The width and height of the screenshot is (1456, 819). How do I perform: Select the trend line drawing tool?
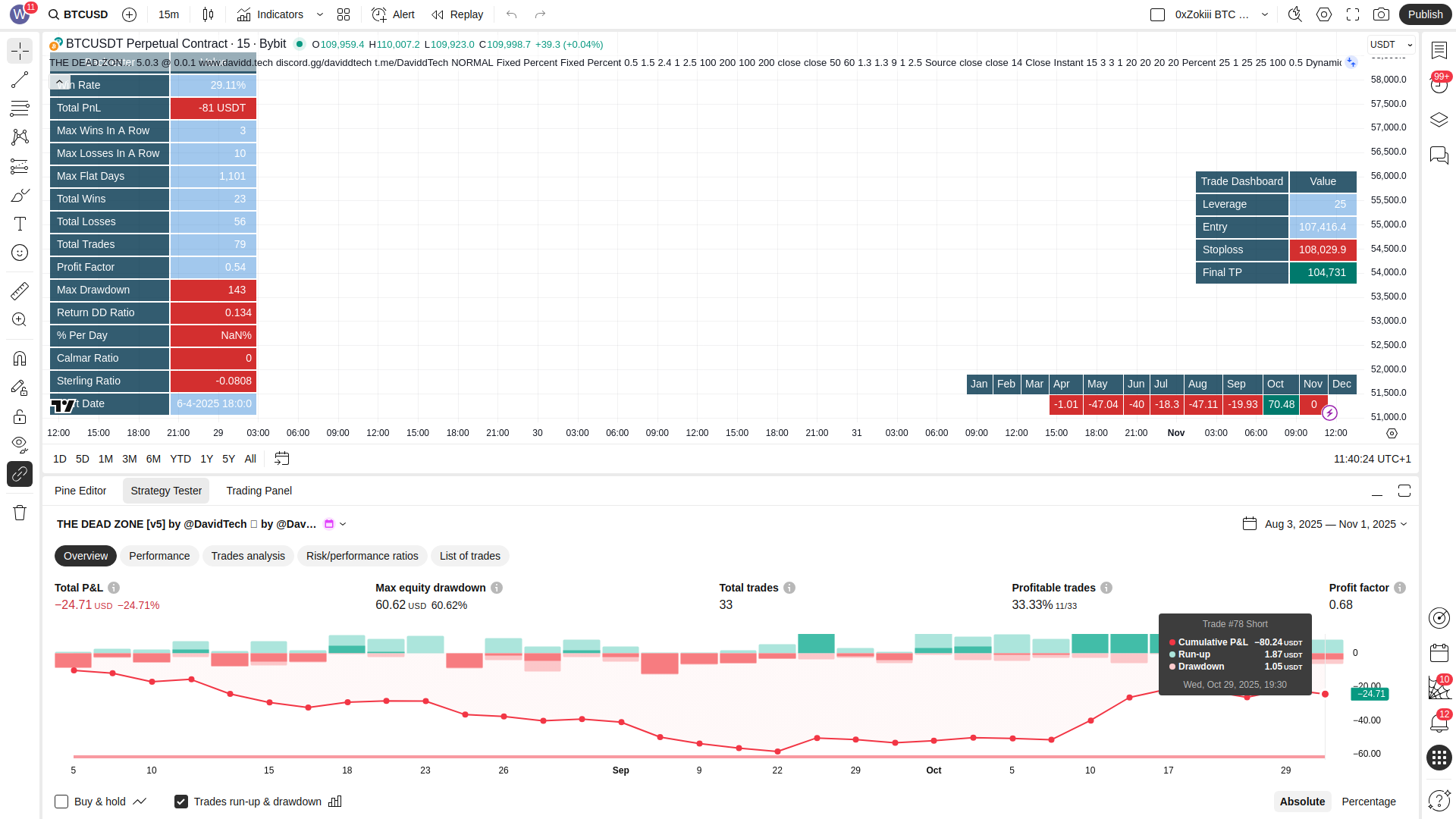tap(20, 80)
